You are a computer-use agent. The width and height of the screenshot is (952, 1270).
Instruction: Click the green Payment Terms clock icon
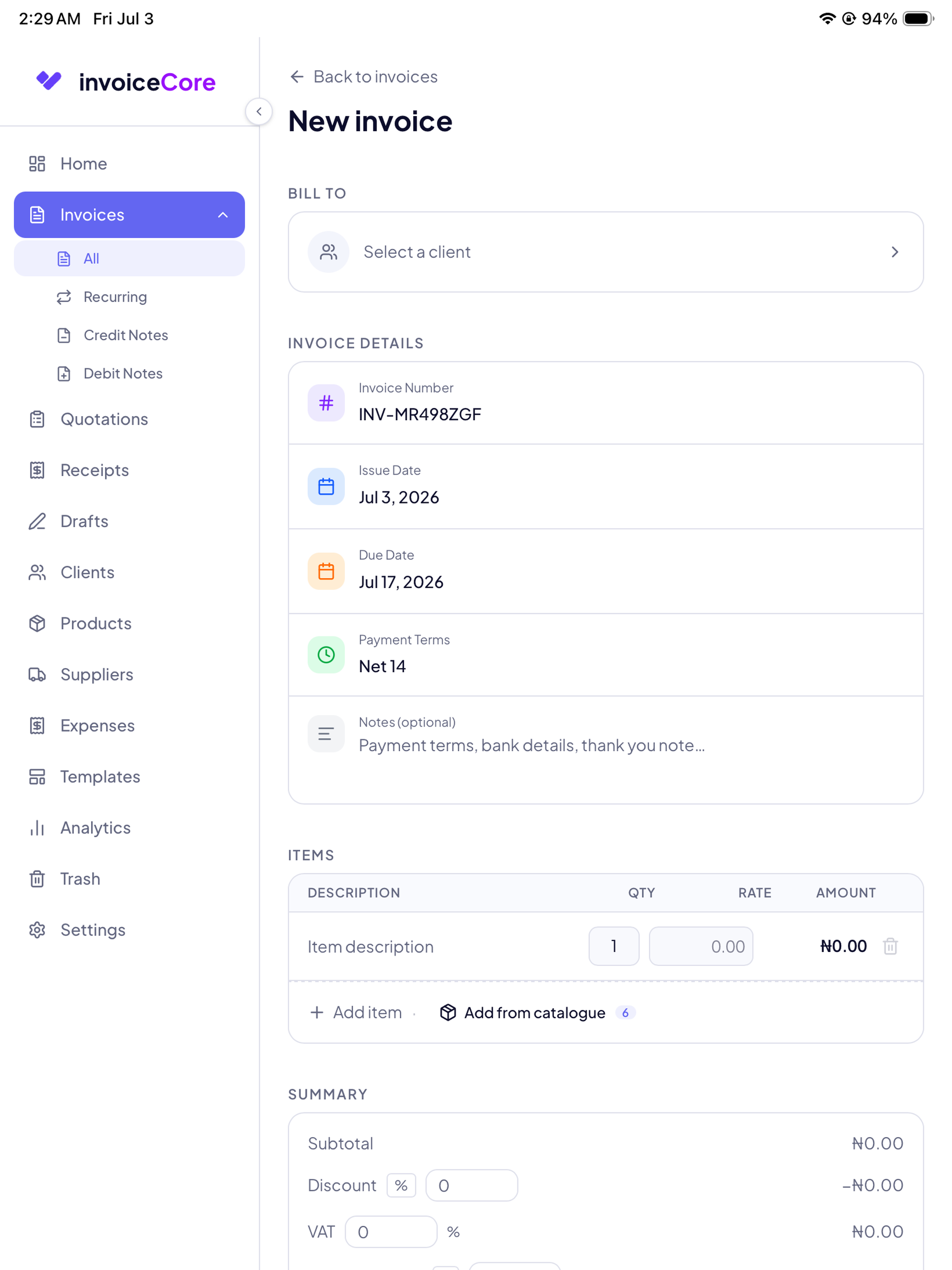pos(326,655)
